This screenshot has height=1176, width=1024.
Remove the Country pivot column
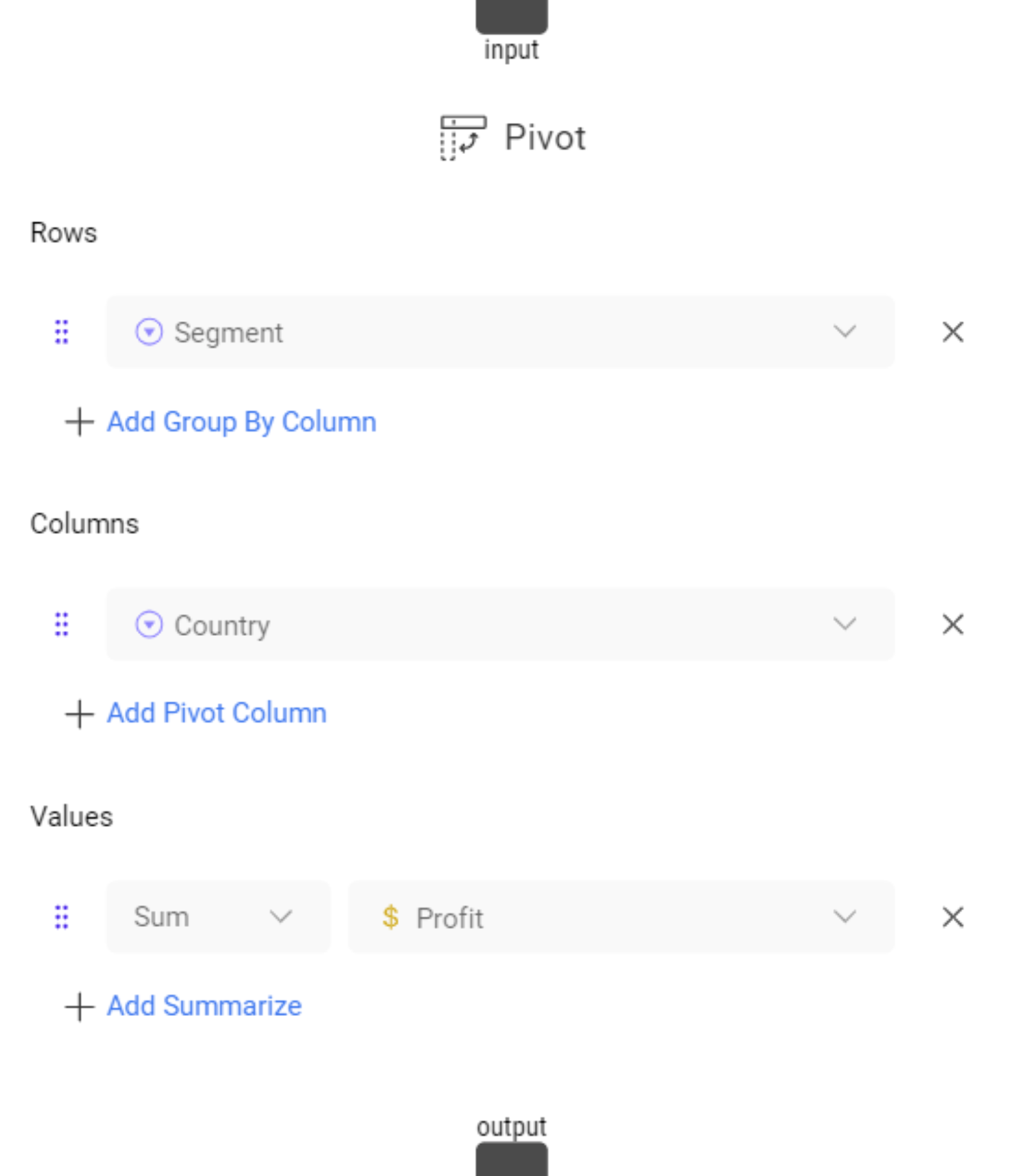click(953, 624)
